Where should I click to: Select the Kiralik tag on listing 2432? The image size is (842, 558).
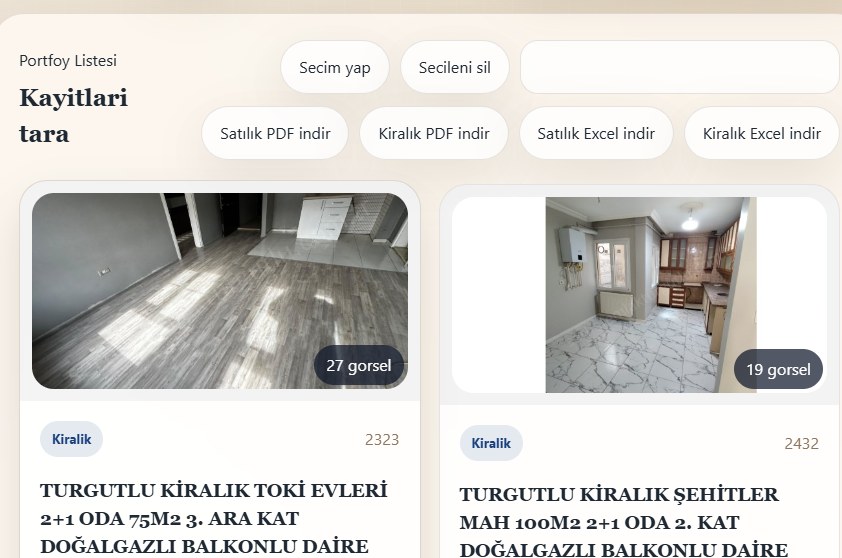[491, 443]
